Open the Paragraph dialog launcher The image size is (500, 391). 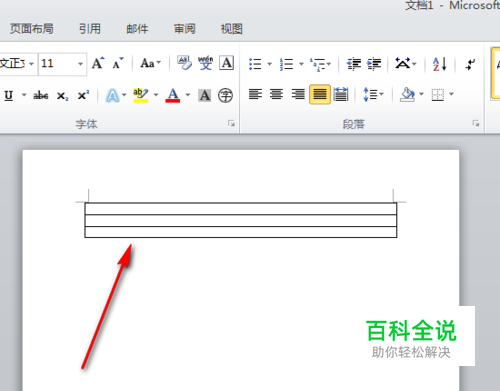tap(476, 124)
